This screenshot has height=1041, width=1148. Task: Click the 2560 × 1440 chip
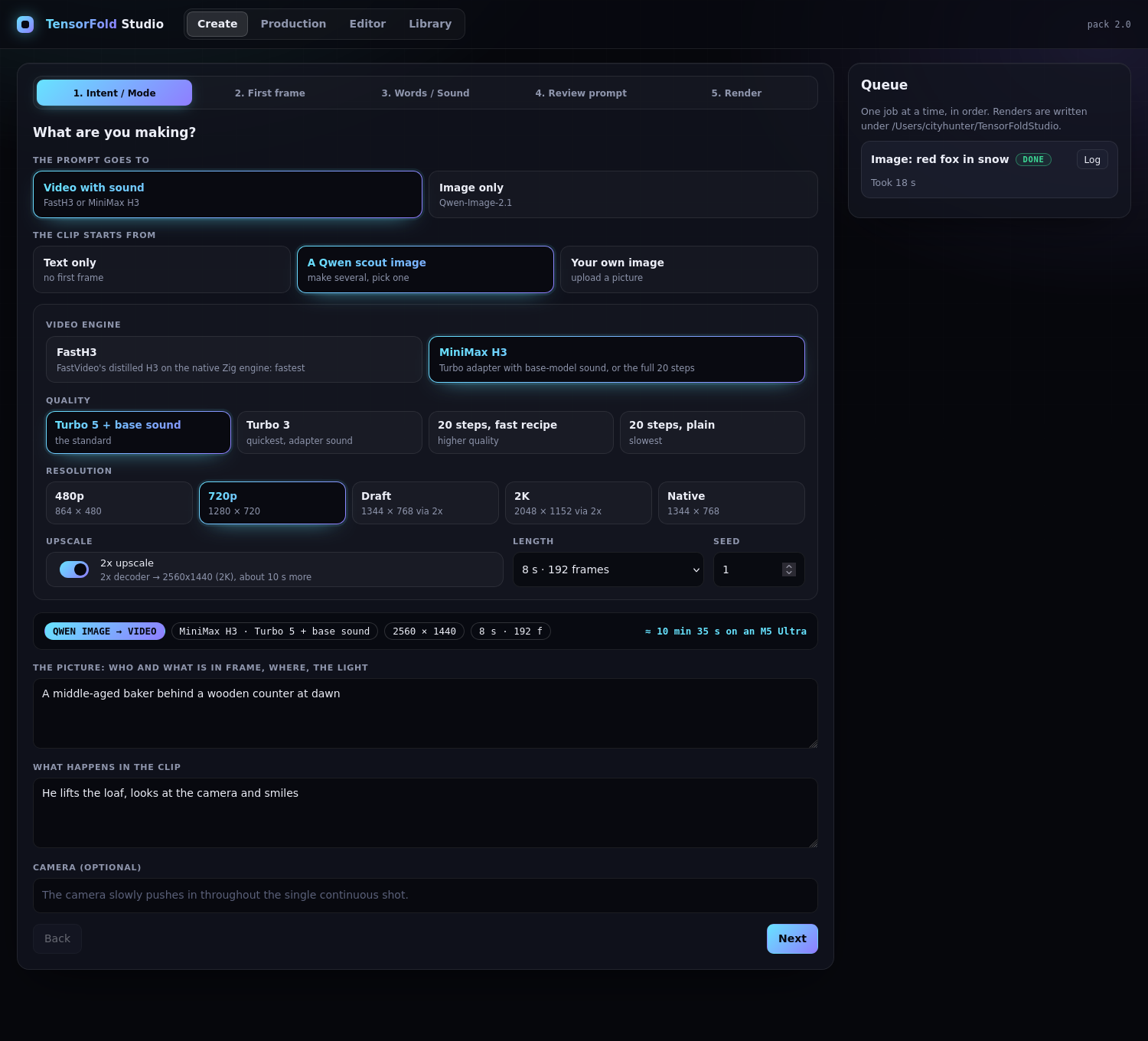click(424, 631)
